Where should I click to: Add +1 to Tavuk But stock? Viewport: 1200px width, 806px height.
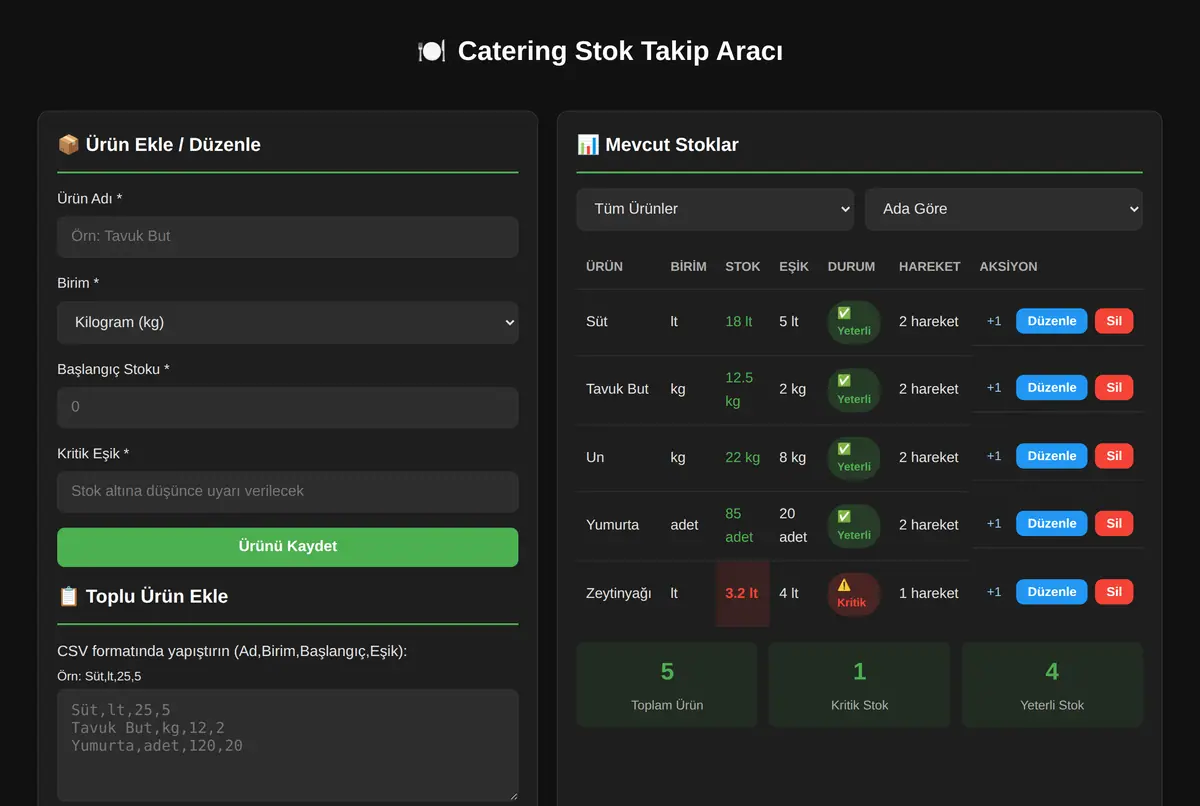point(994,388)
